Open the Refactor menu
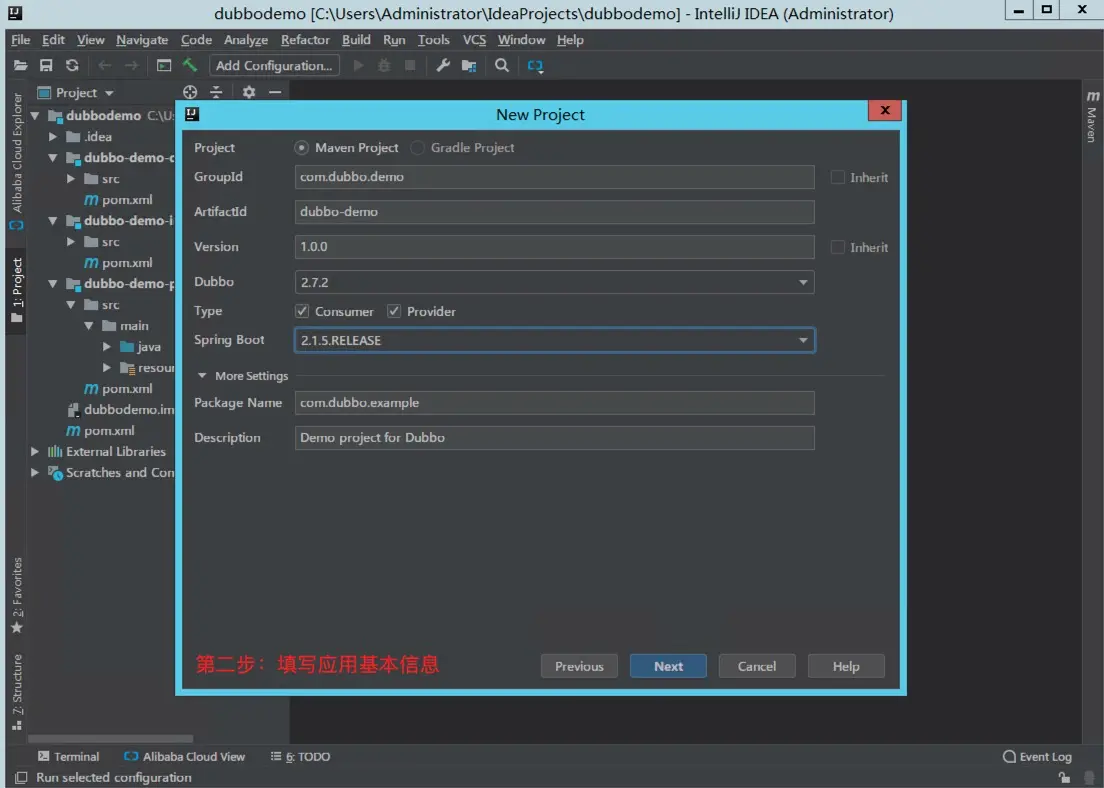The width and height of the screenshot is (1104, 788). [x=305, y=40]
